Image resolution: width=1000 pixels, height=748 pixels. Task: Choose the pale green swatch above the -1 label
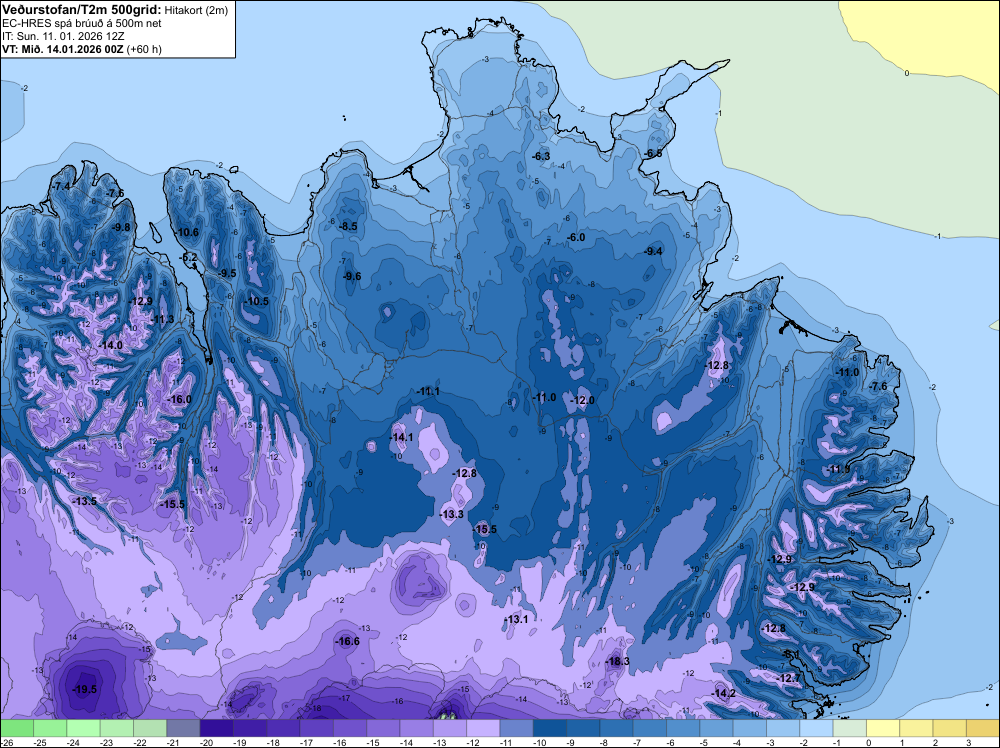click(x=849, y=728)
